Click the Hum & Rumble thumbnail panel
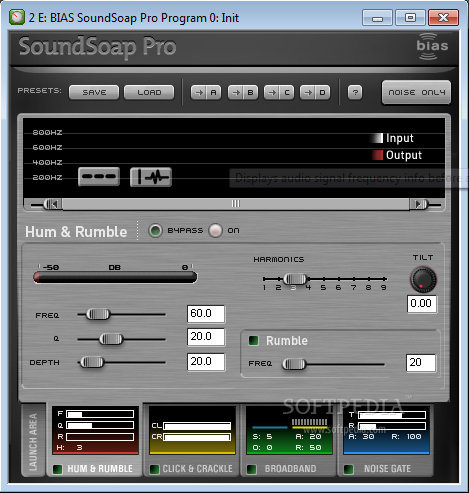This screenshot has width=469, height=493. pyautogui.click(x=95, y=430)
